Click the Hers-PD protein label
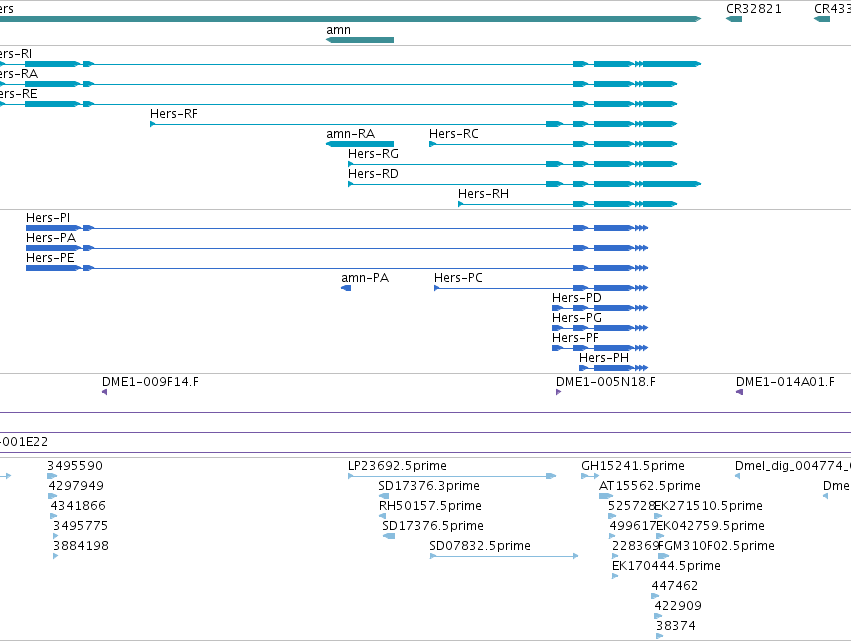This screenshot has width=851, height=641. [577, 299]
